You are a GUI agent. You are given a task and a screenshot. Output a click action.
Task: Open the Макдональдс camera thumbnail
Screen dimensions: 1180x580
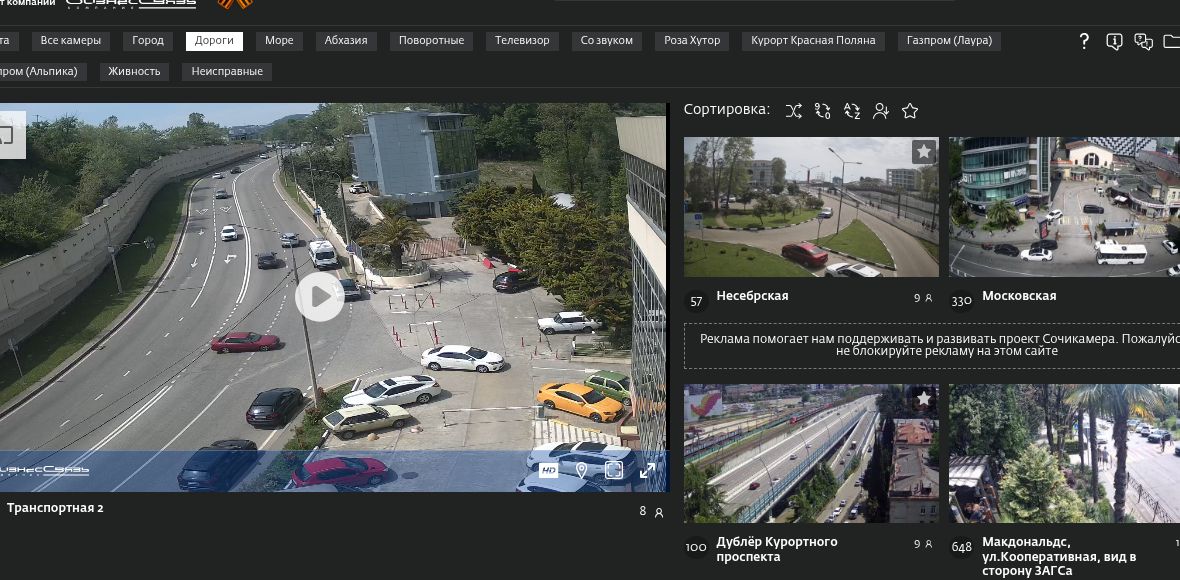coord(1064,454)
